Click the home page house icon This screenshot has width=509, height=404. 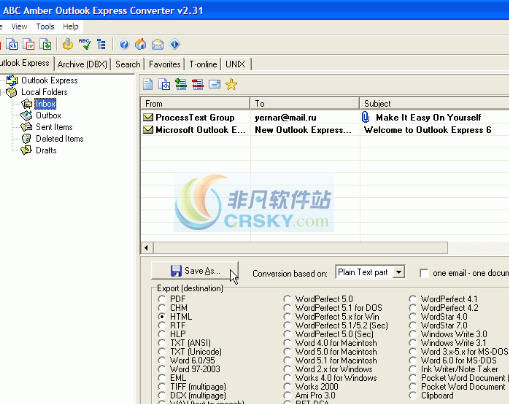pyautogui.click(x=141, y=44)
